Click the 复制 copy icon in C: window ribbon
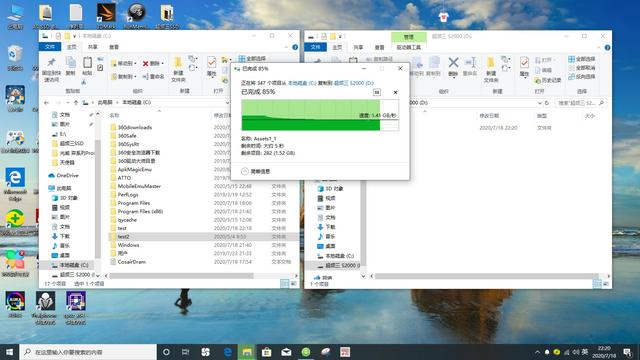This screenshot has width=640, height=360. click(x=71, y=67)
